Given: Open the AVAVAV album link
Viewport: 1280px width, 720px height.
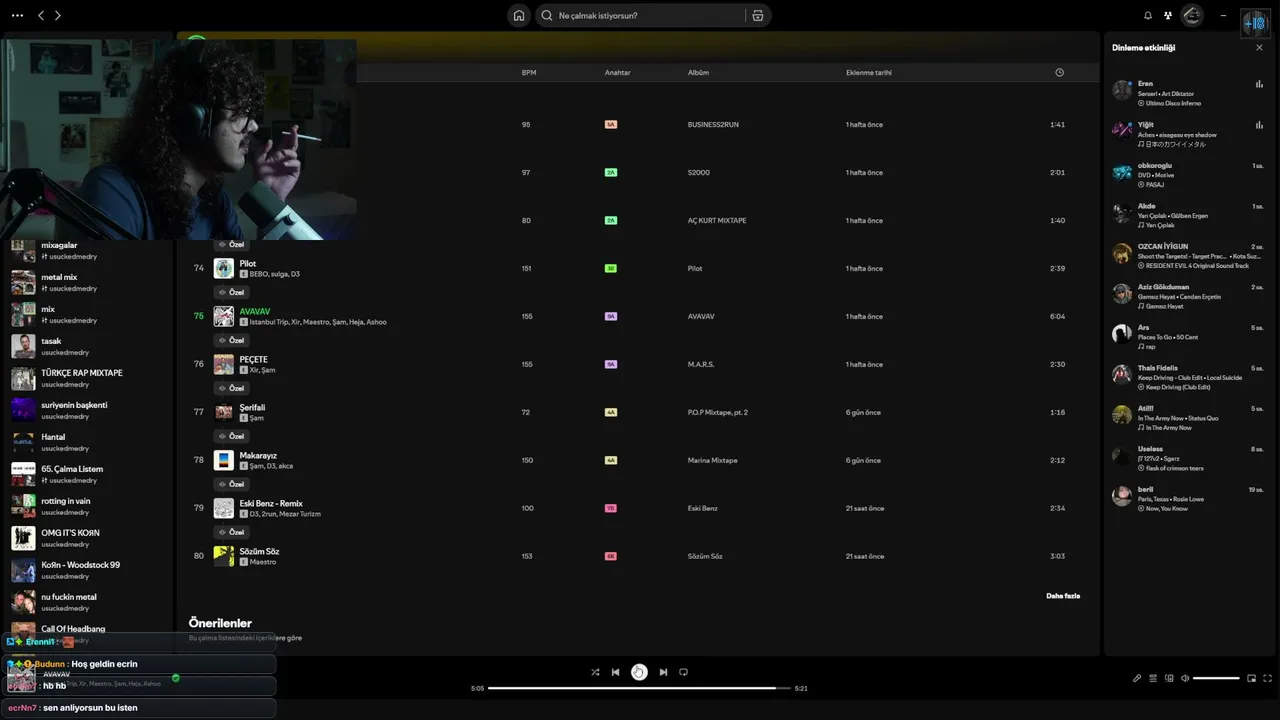Looking at the screenshot, I should 702,316.
